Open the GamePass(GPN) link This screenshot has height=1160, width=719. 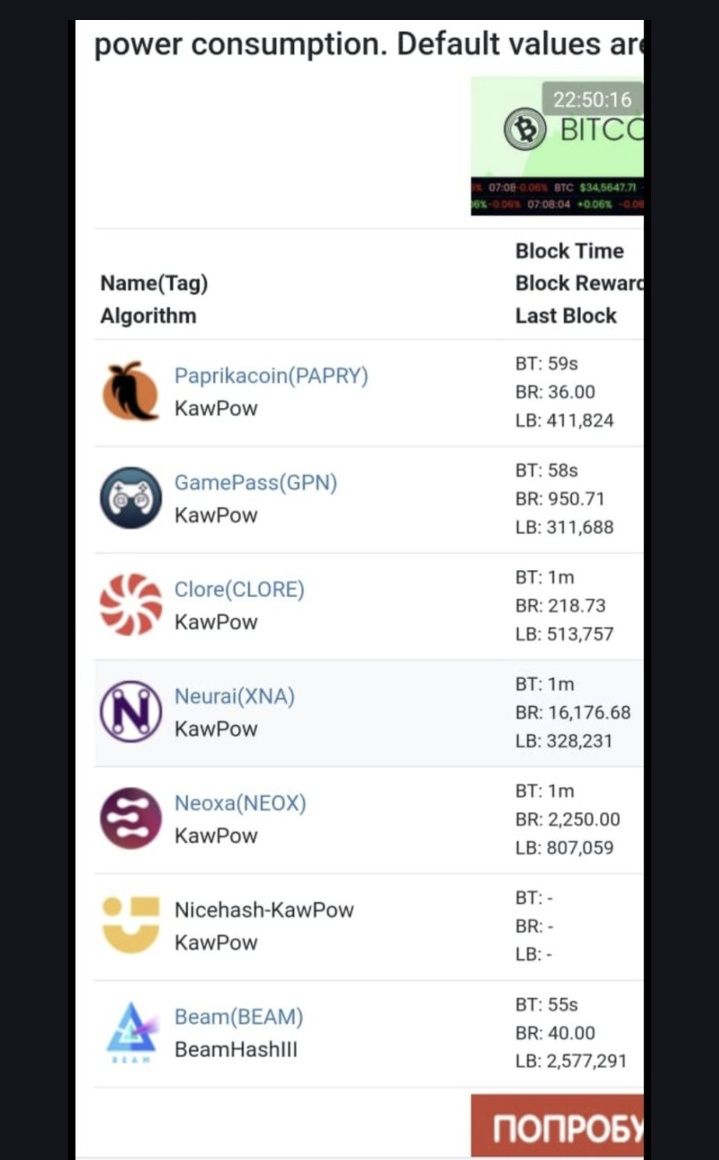pyautogui.click(x=255, y=482)
